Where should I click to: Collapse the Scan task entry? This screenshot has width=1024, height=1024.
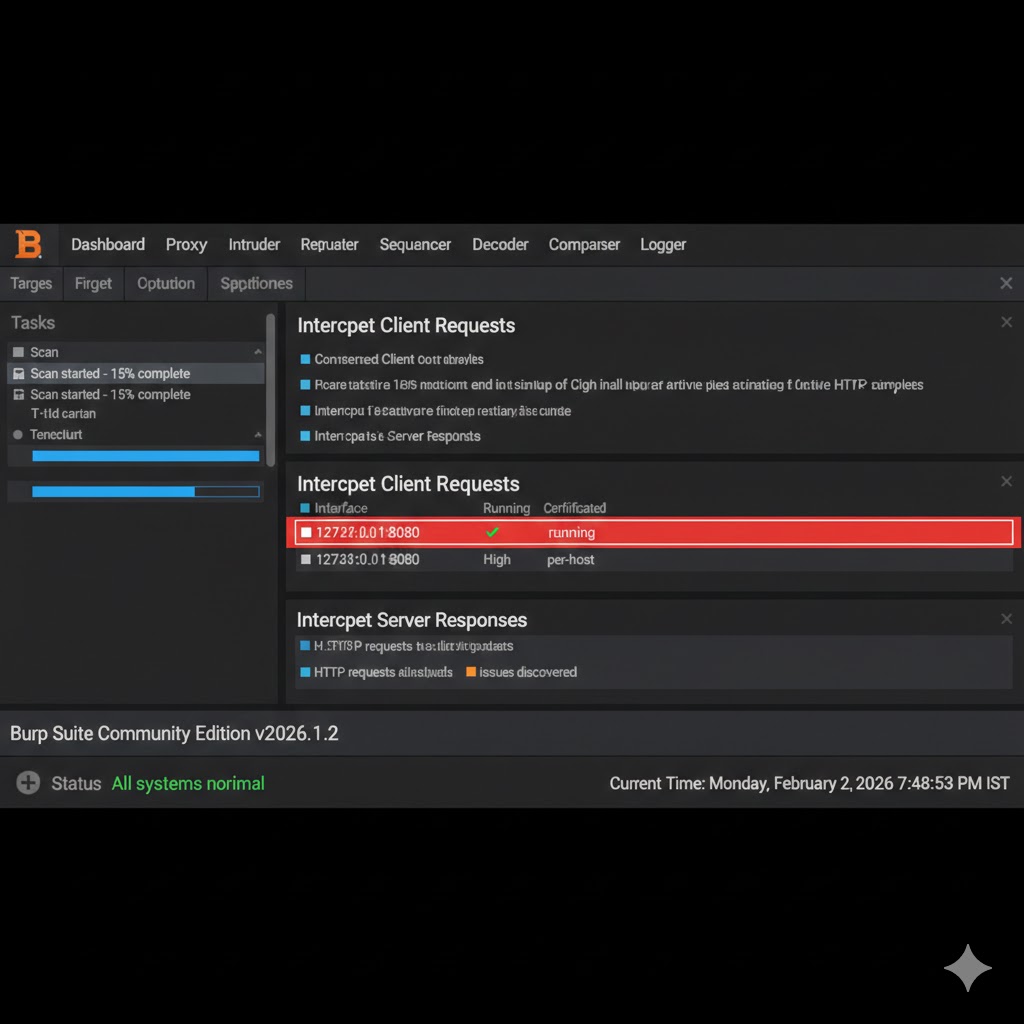(x=259, y=351)
